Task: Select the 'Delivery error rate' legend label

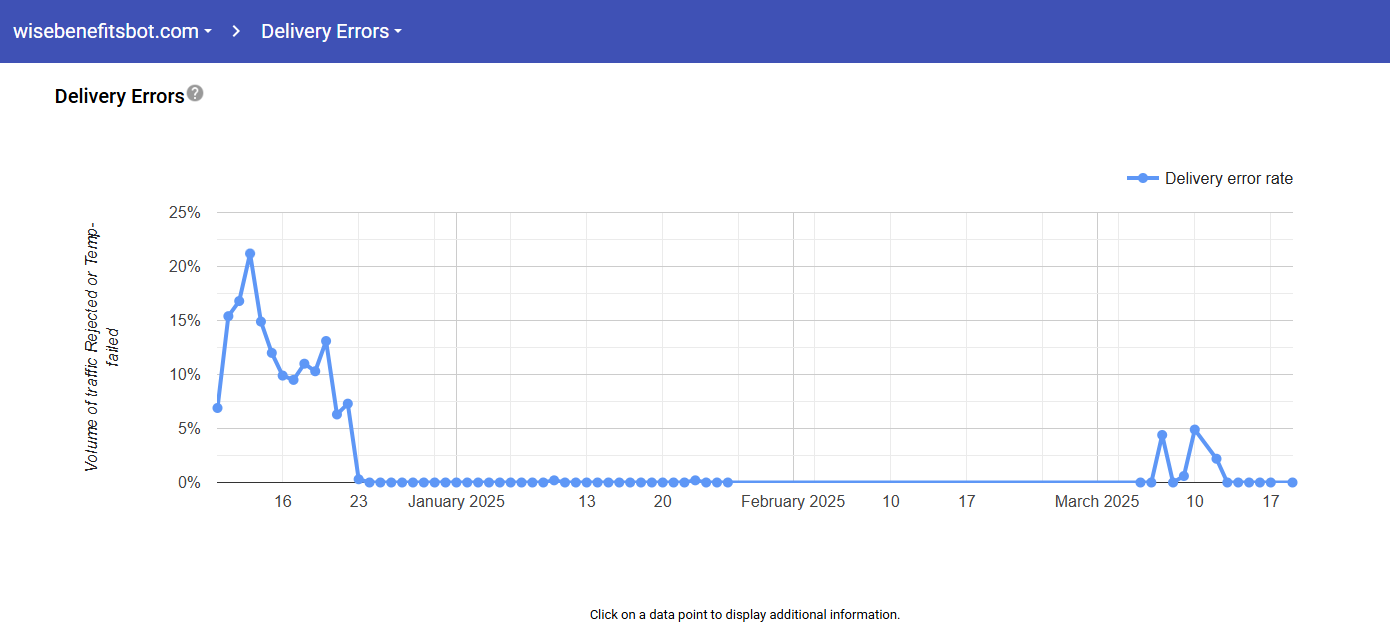Action: coord(1228,179)
